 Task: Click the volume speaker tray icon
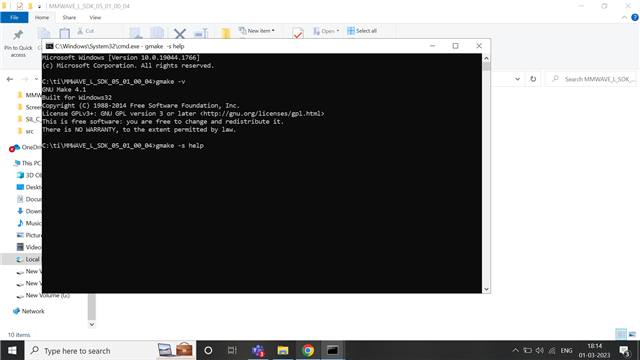coord(540,350)
